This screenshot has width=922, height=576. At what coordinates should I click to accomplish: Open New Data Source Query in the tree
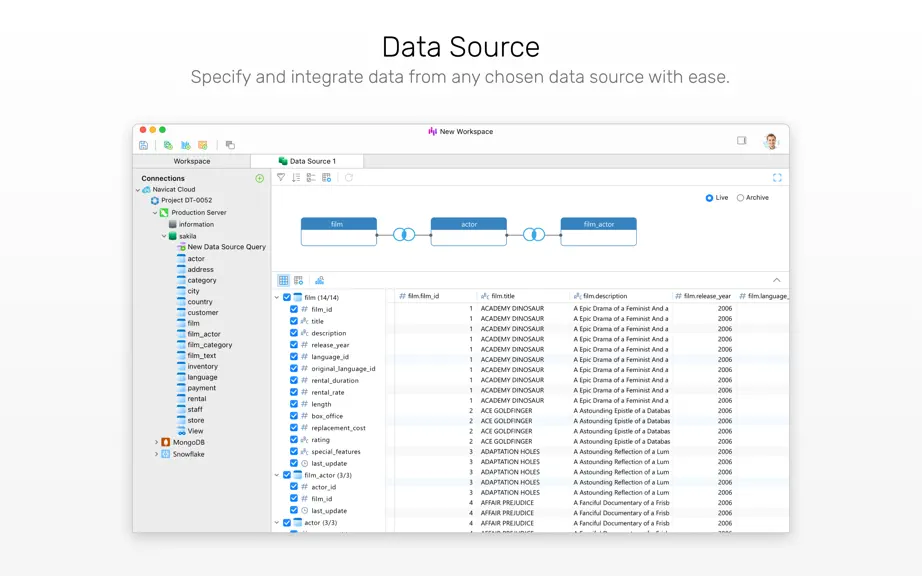(x=226, y=247)
